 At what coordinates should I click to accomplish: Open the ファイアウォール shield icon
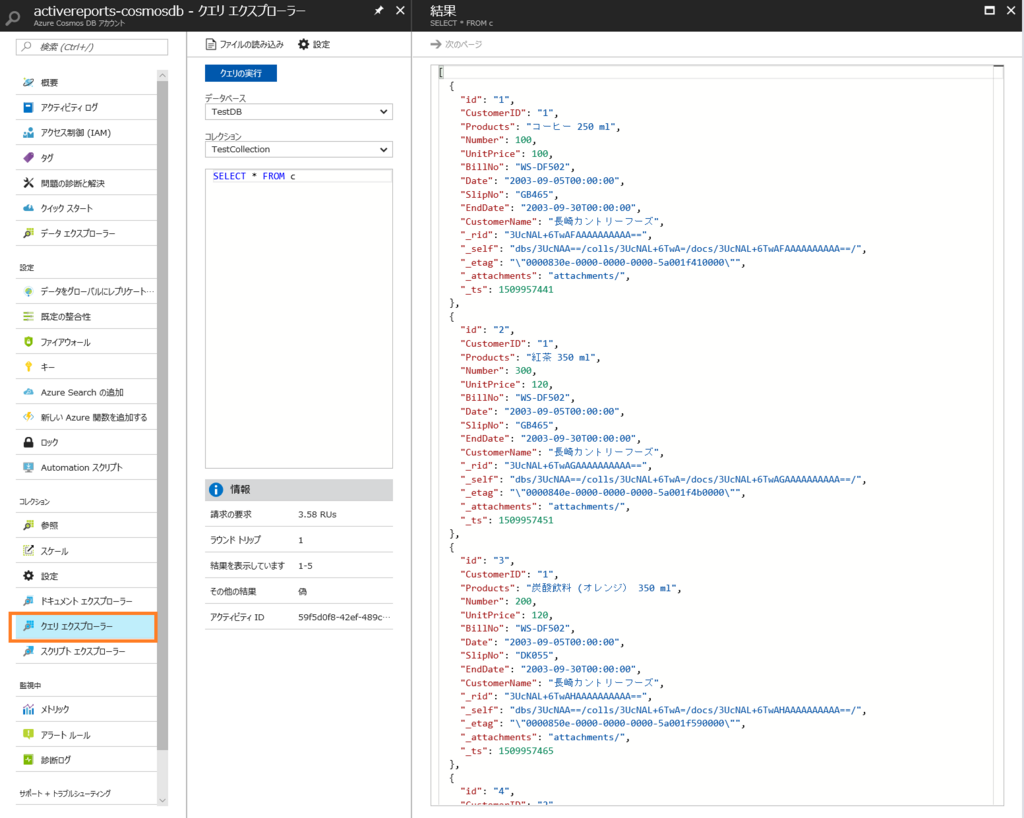pyautogui.click(x=28, y=341)
